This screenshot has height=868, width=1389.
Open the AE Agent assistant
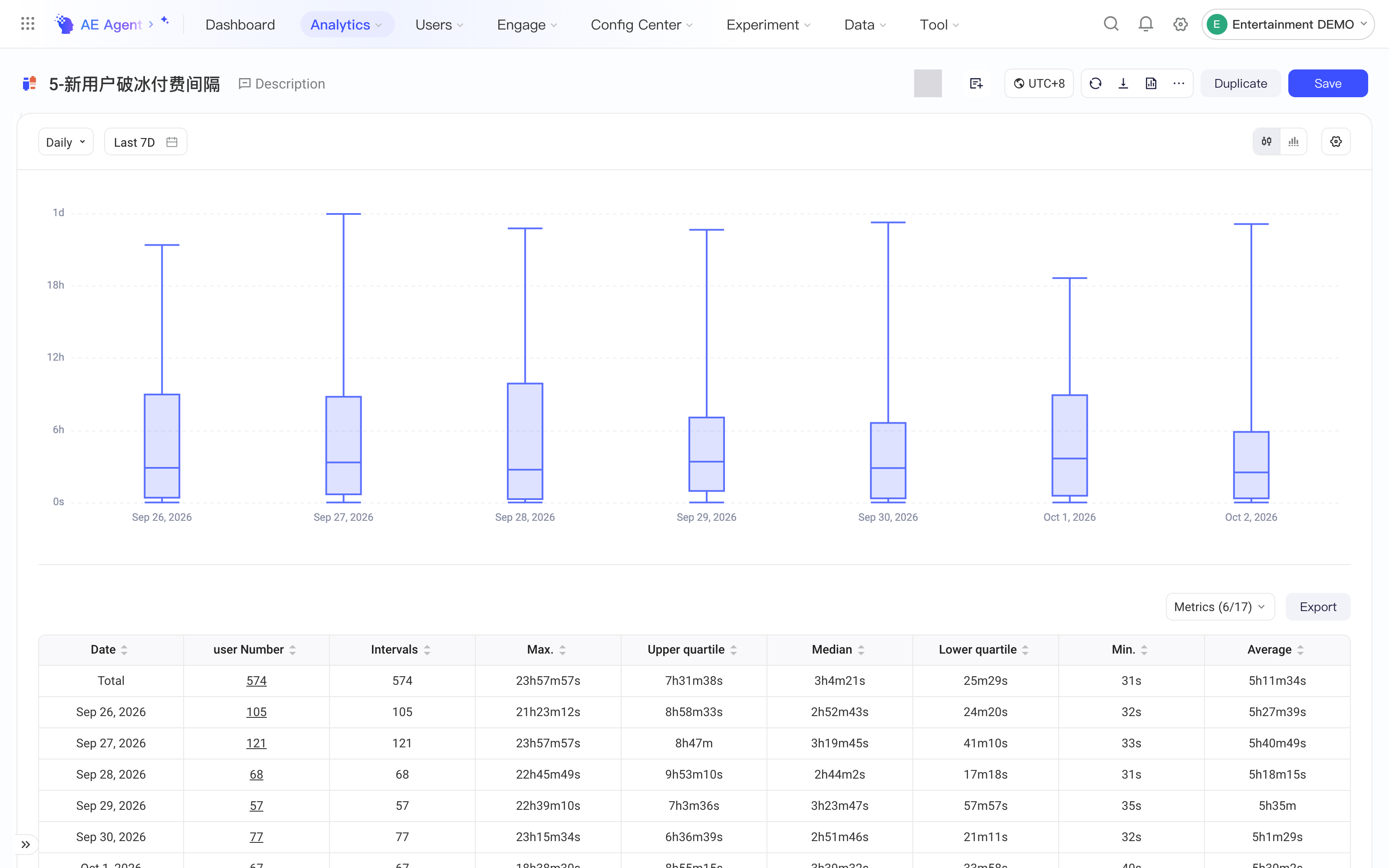112,24
